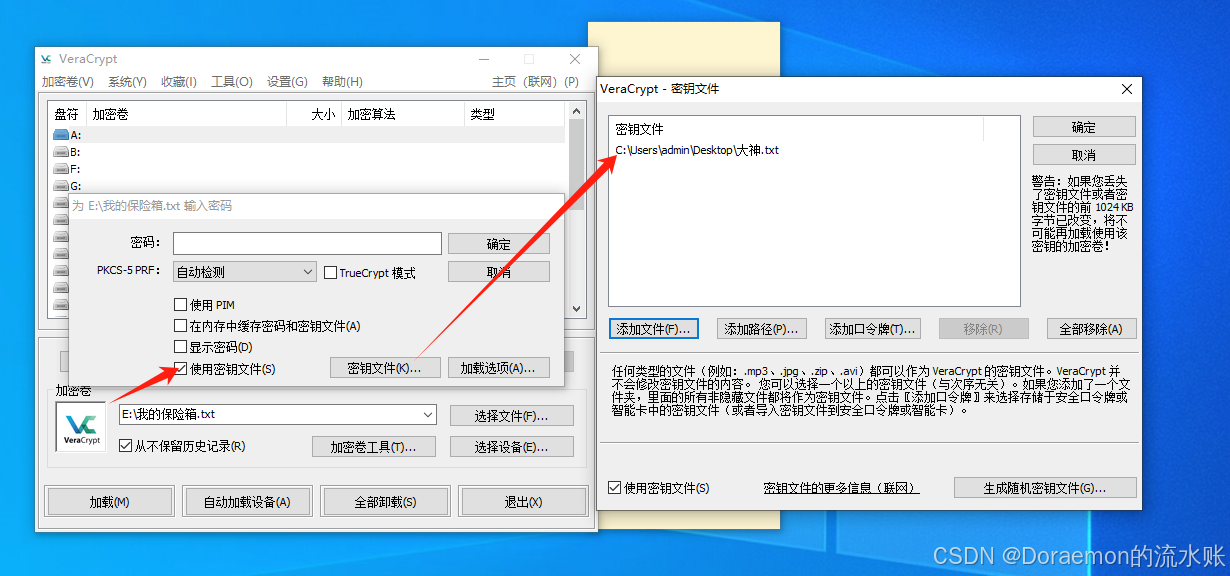Focus the 密码 input field

pos(307,244)
